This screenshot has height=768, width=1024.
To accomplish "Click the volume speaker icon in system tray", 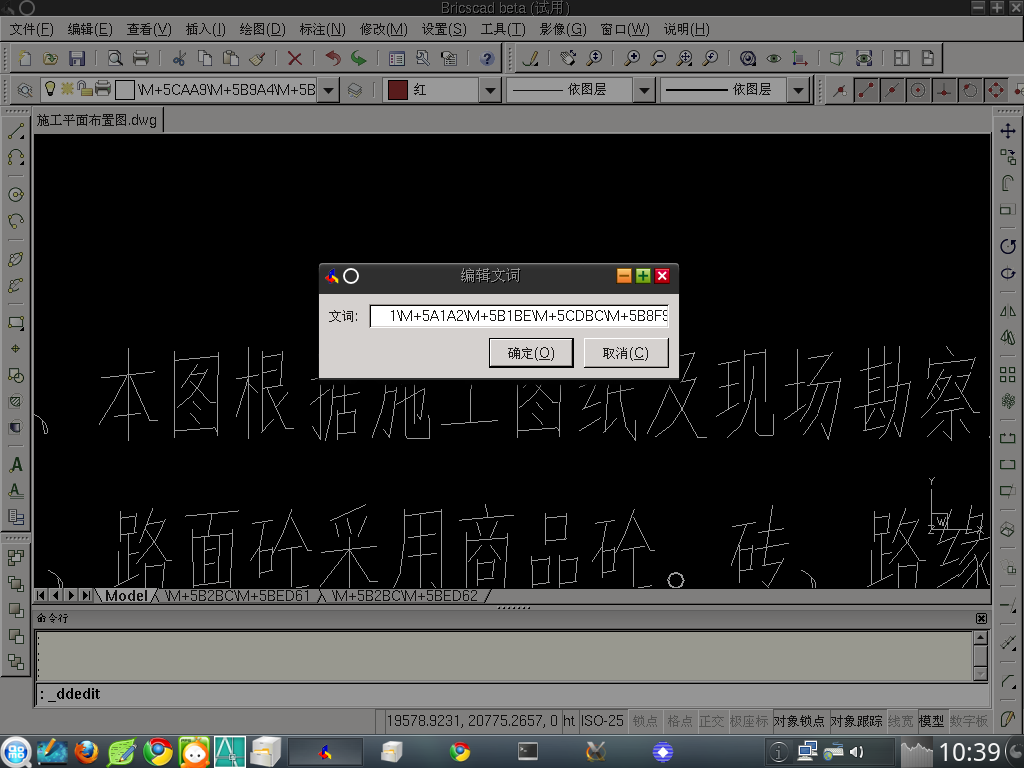I will 856,752.
